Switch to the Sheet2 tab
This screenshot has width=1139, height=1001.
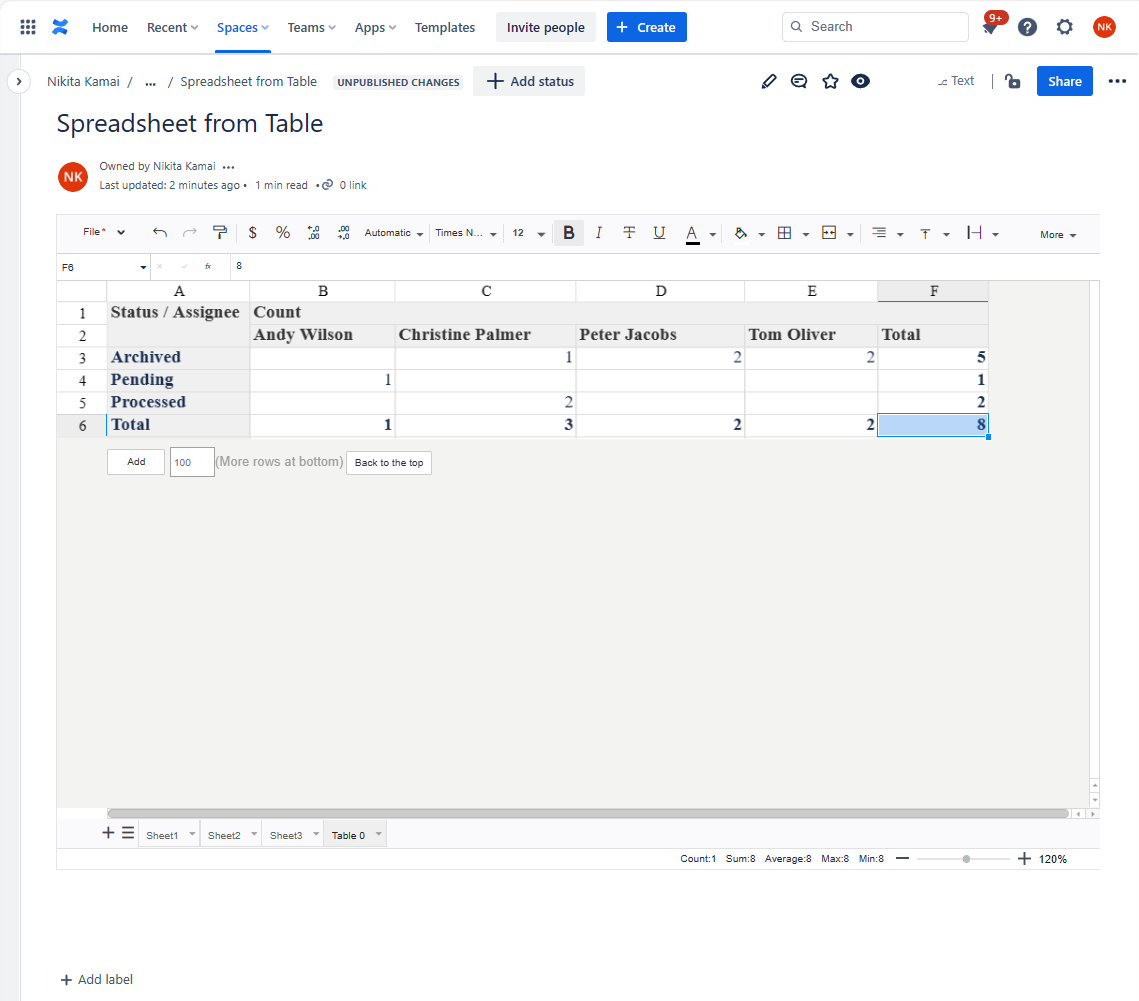[x=224, y=833]
